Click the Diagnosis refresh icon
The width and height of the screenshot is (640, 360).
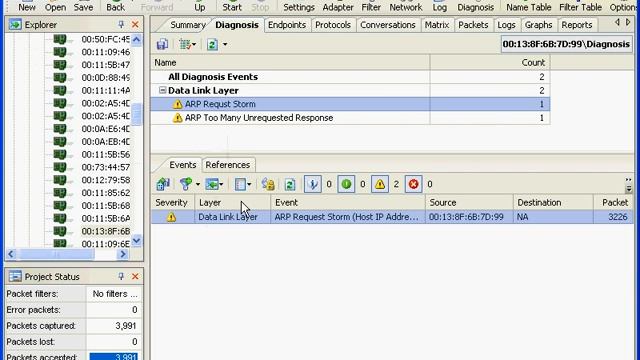[212, 44]
